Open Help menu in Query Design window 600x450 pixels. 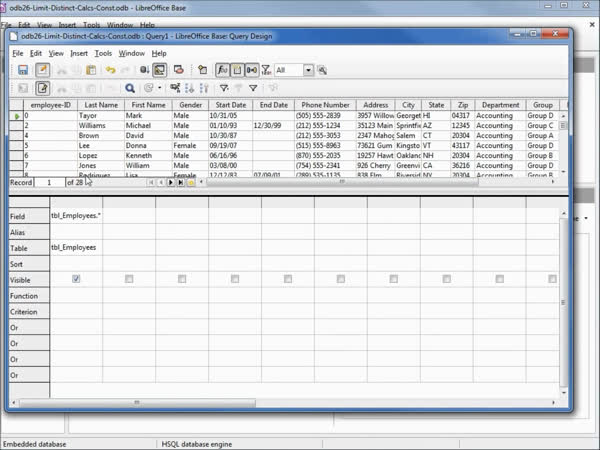point(159,54)
